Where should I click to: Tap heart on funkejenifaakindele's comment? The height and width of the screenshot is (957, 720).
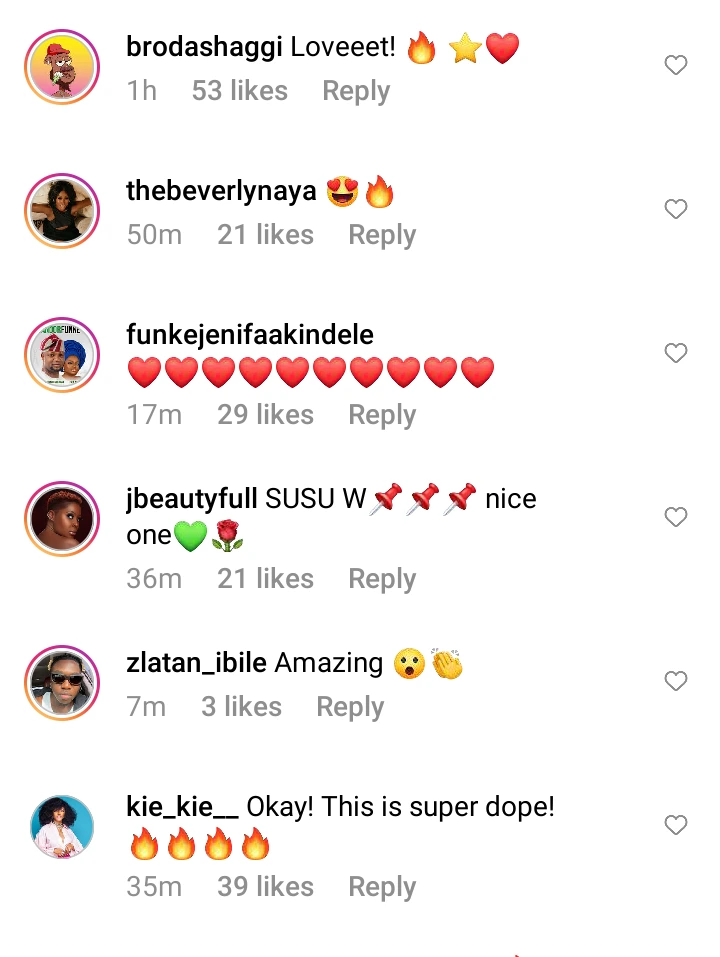(676, 353)
